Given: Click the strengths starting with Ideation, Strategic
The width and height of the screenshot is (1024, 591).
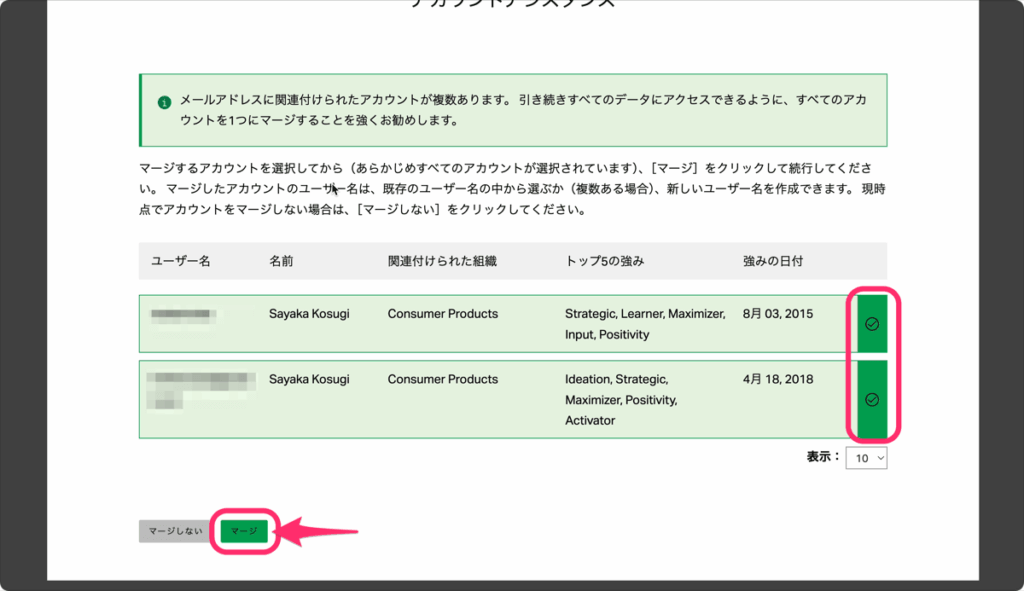Looking at the screenshot, I should click(x=621, y=400).
